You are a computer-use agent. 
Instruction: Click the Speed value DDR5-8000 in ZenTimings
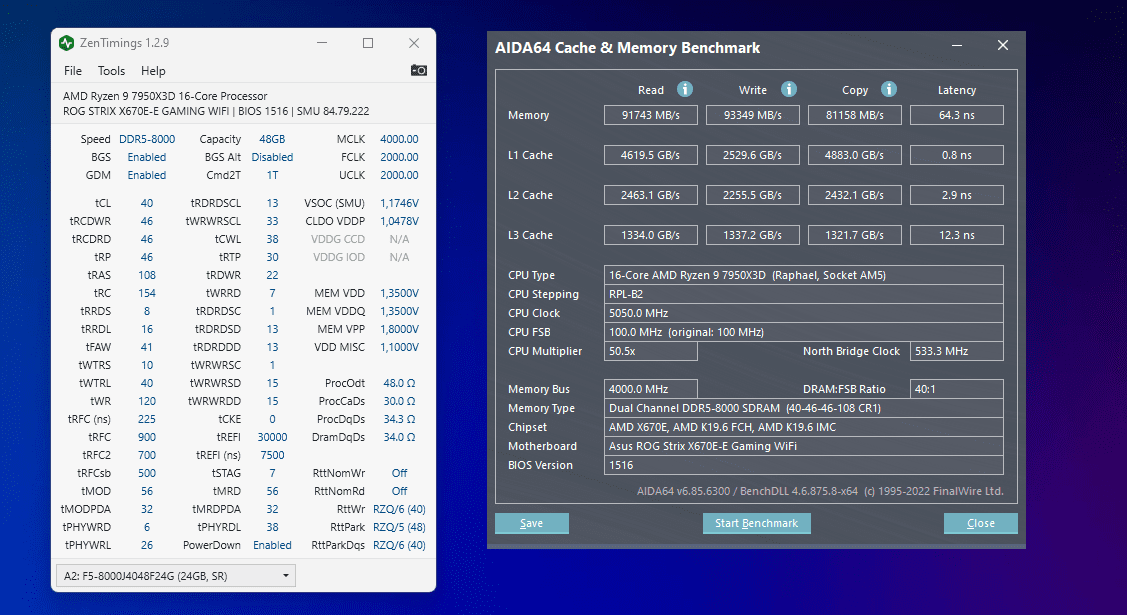[x=147, y=139]
